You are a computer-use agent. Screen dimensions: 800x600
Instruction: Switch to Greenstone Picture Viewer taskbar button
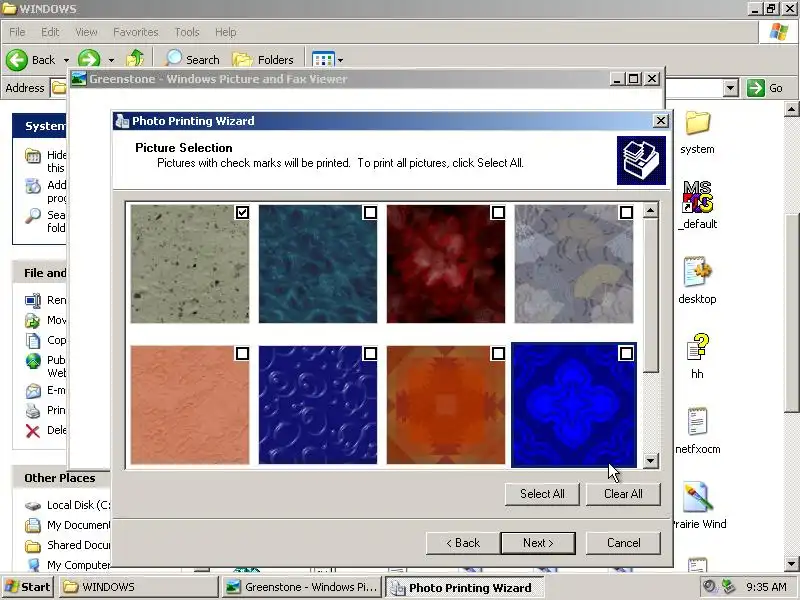(x=303, y=587)
